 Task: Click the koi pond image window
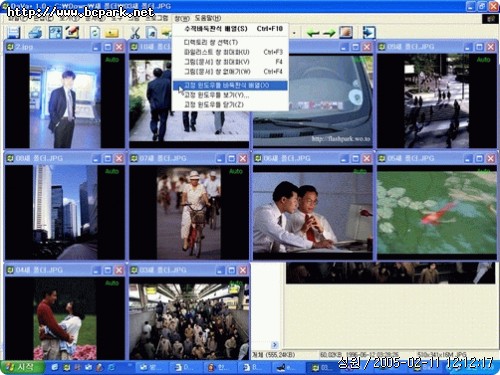pos(437,213)
